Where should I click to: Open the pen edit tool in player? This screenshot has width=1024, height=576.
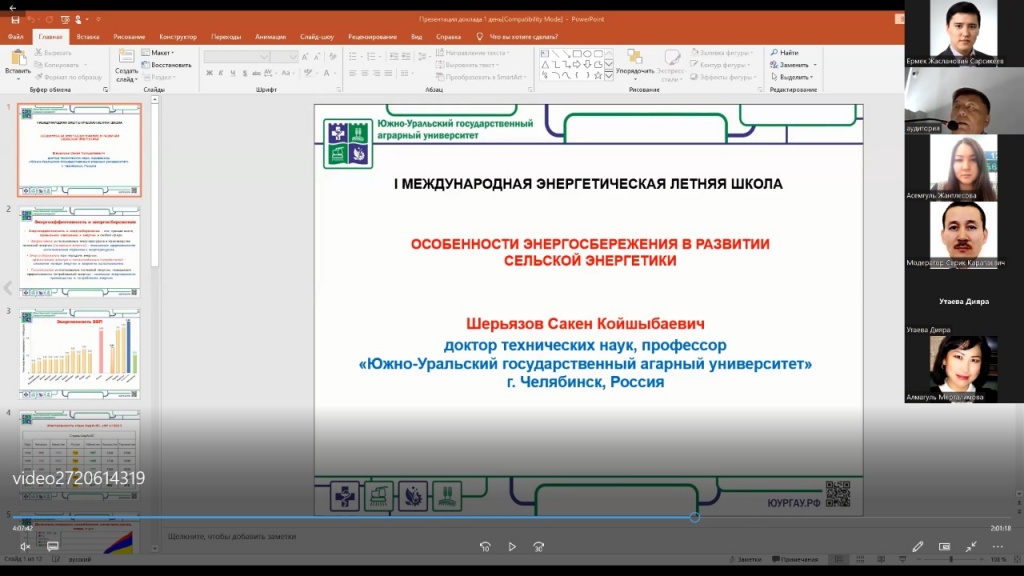918,547
